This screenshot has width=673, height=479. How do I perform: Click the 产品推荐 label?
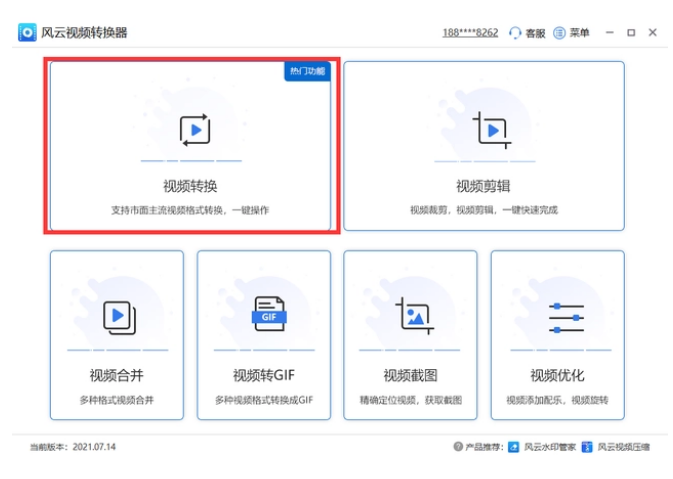click(484, 447)
